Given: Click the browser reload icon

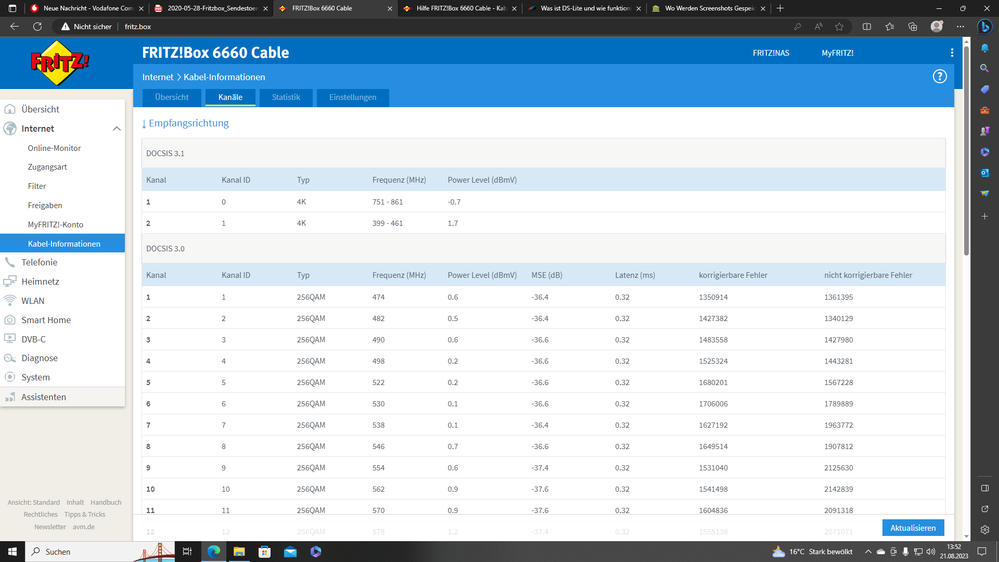Looking at the screenshot, I should click(x=38, y=27).
